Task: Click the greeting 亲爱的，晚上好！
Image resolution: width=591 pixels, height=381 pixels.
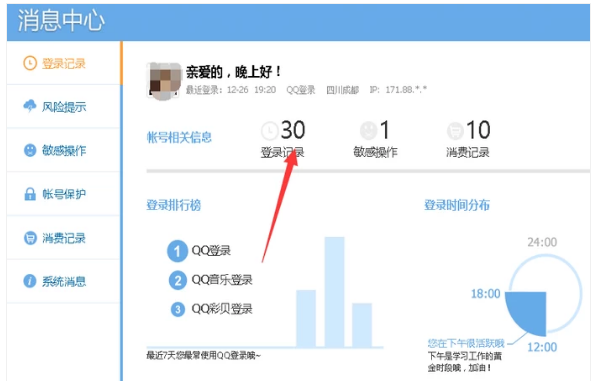Action: tap(233, 72)
